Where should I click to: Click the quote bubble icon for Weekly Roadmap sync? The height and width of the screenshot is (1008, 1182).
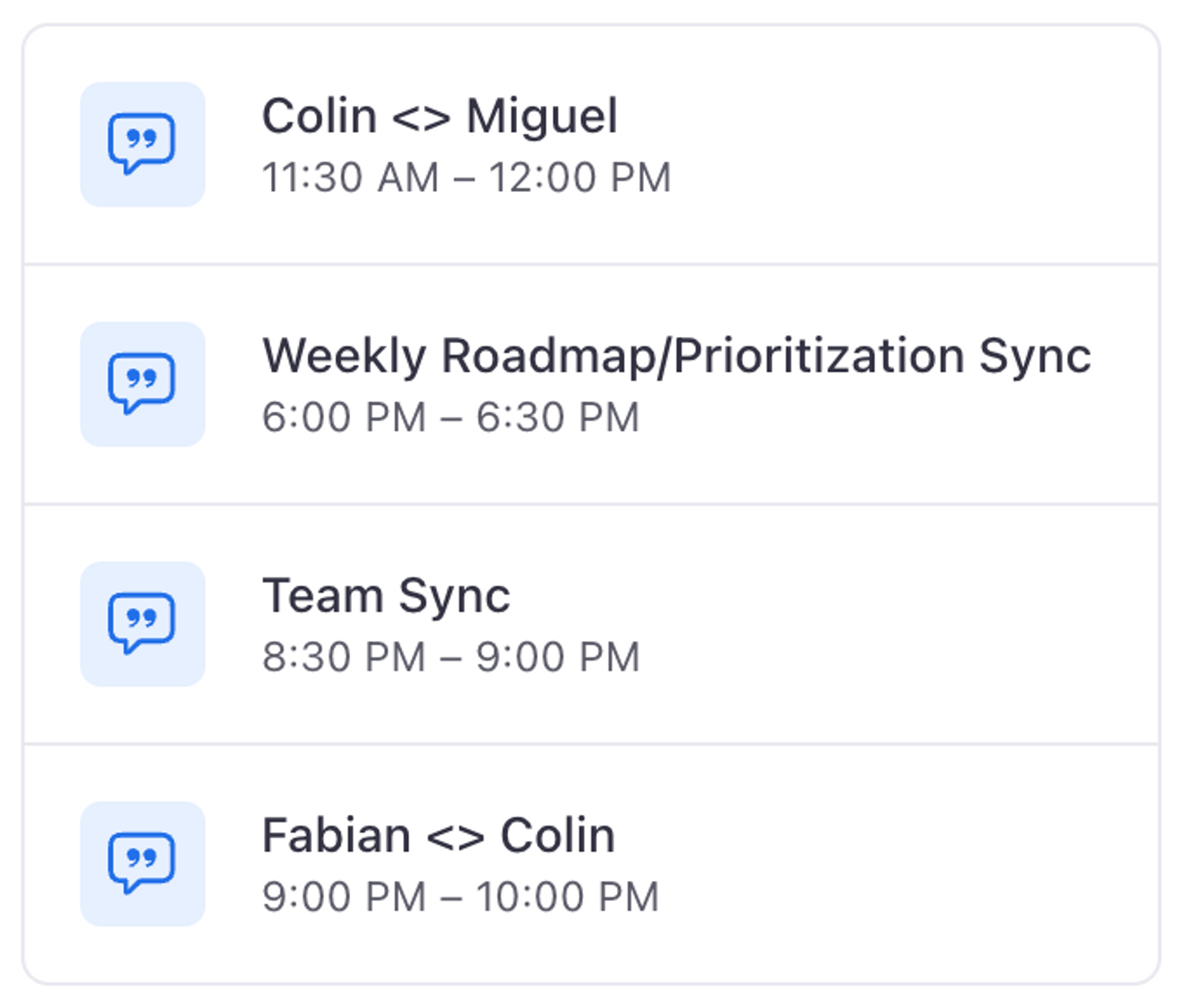coord(142,384)
